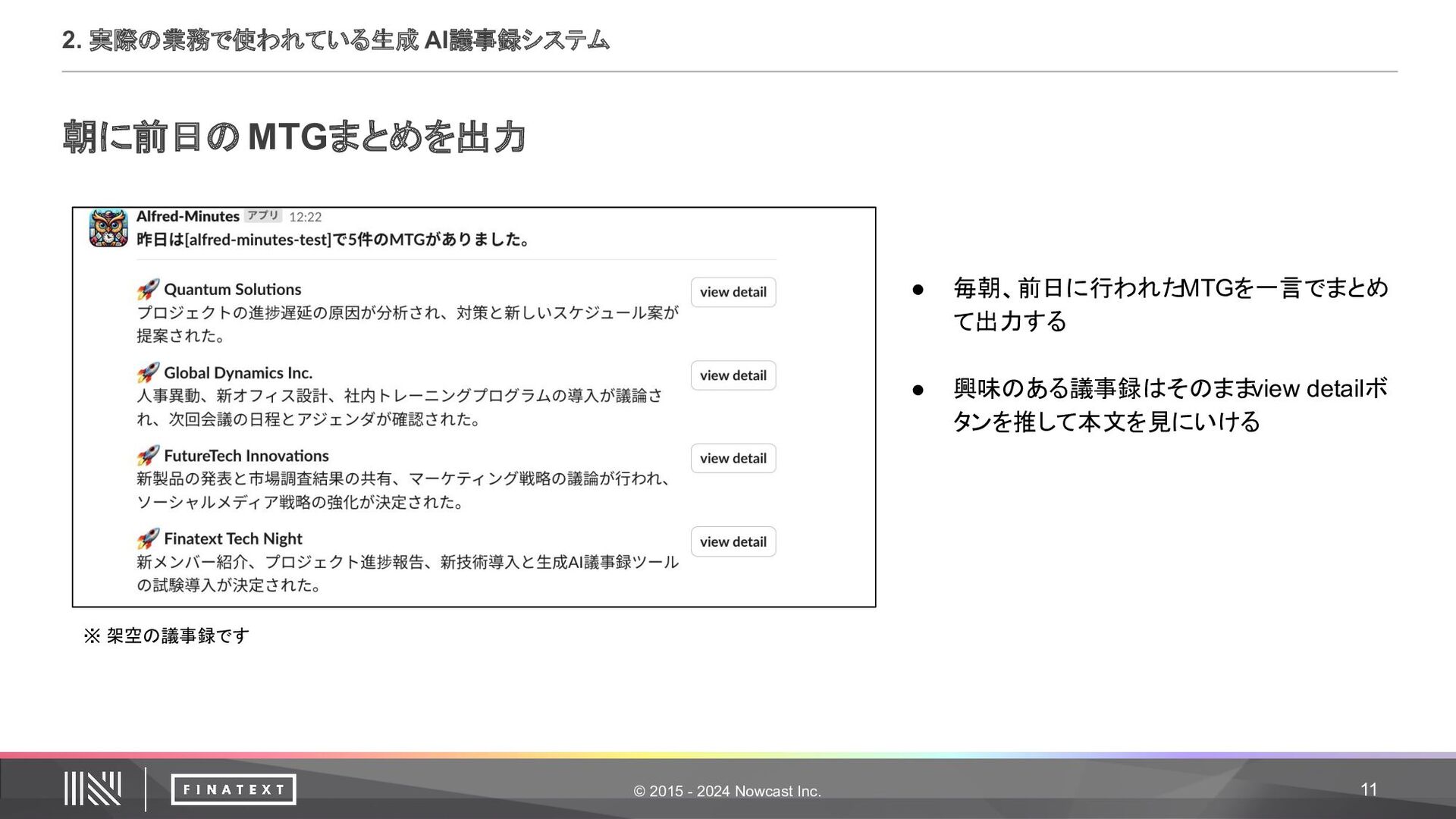
Task: Click rocket icon beside Finatext Tech Night
Action: coord(148,538)
